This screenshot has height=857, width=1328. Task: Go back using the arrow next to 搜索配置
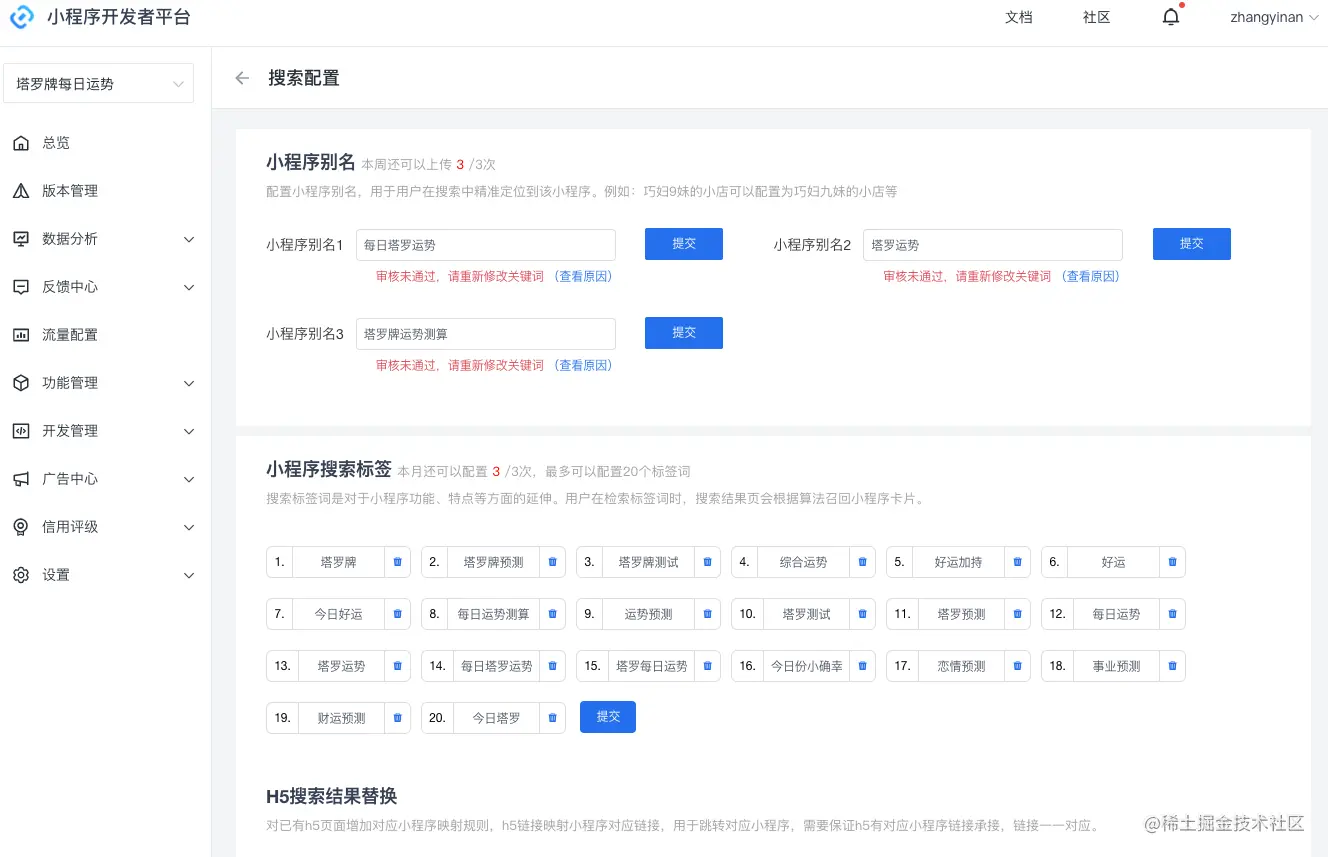coord(242,78)
